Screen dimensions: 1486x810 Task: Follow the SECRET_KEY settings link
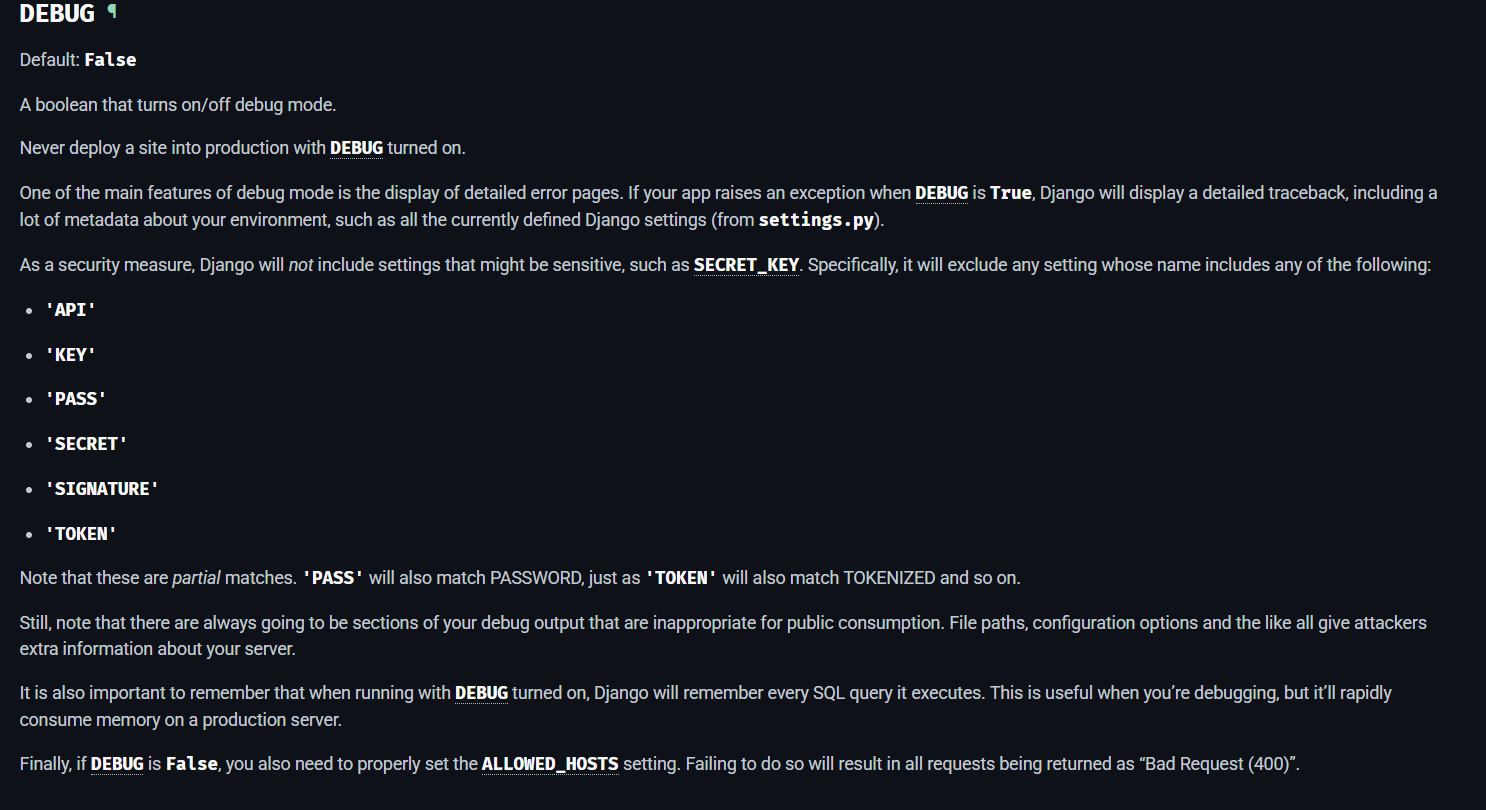click(x=746, y=266)
